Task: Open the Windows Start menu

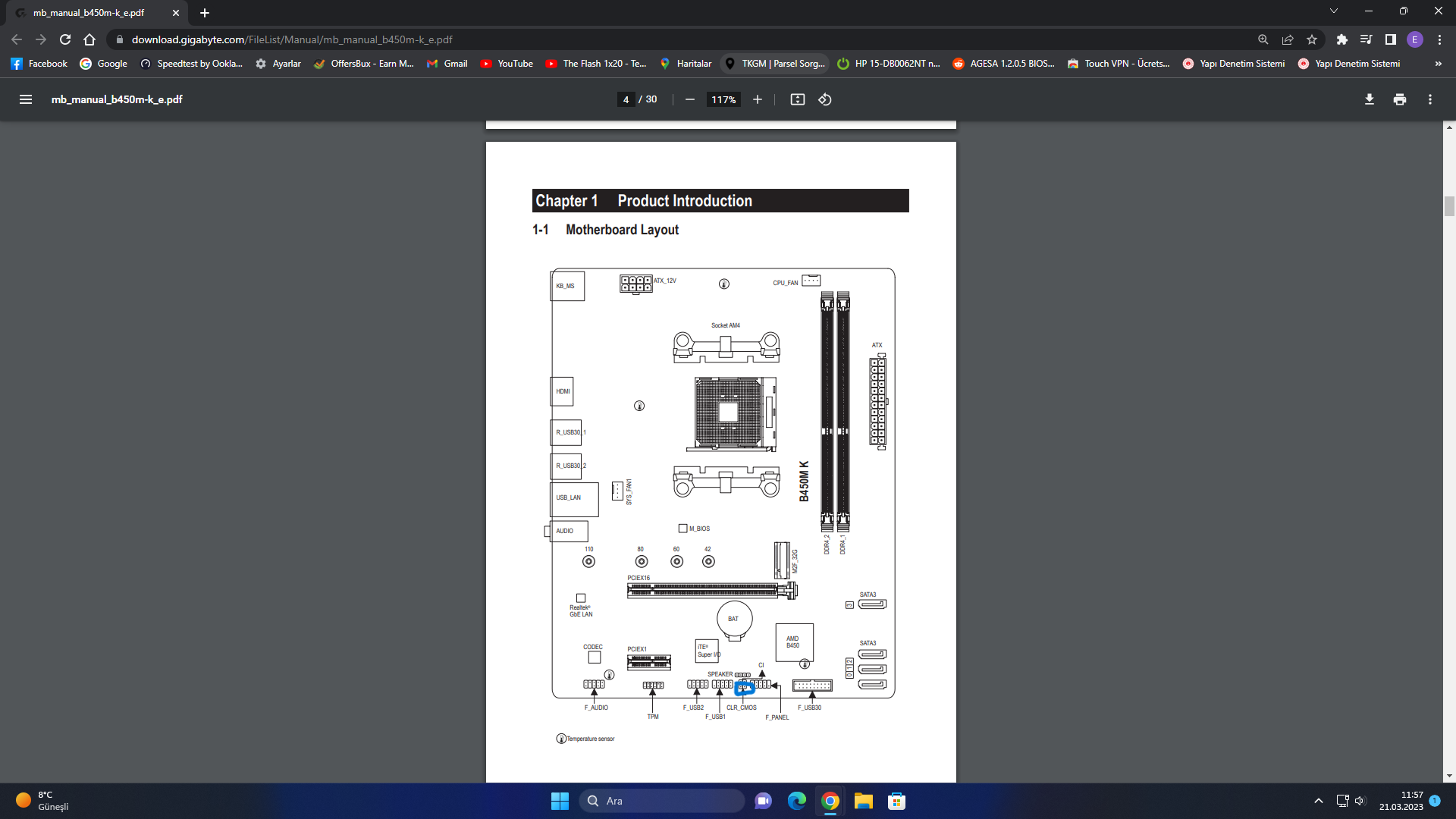Action: click(x=560, y=801)
